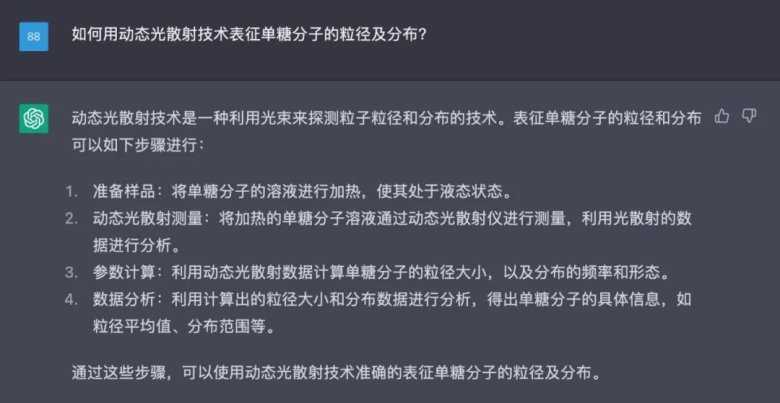Click the step "数据分析" text
This screenshot has height=403, width=780.
116,299
